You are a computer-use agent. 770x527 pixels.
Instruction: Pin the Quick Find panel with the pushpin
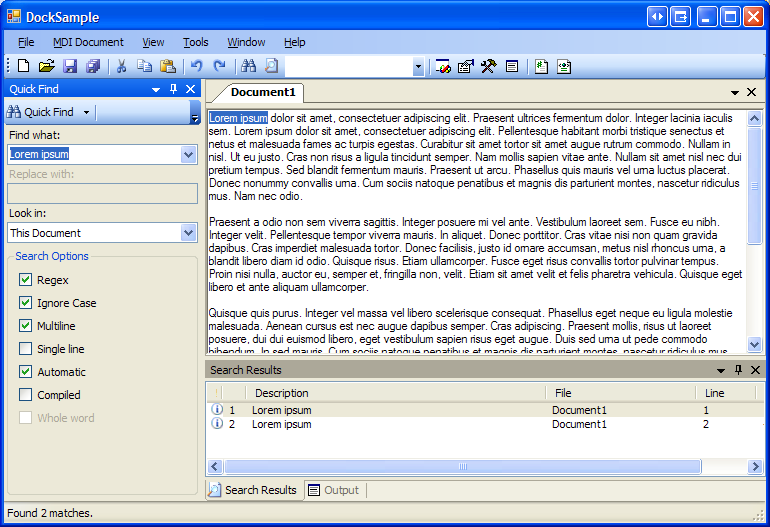[x=173, y=89]
